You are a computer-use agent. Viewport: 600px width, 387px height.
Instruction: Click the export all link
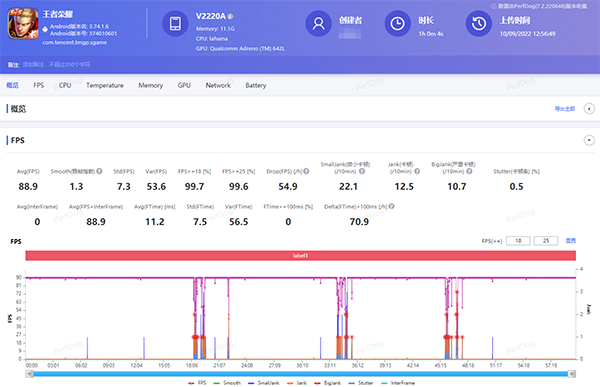click(x=565, y=109)
